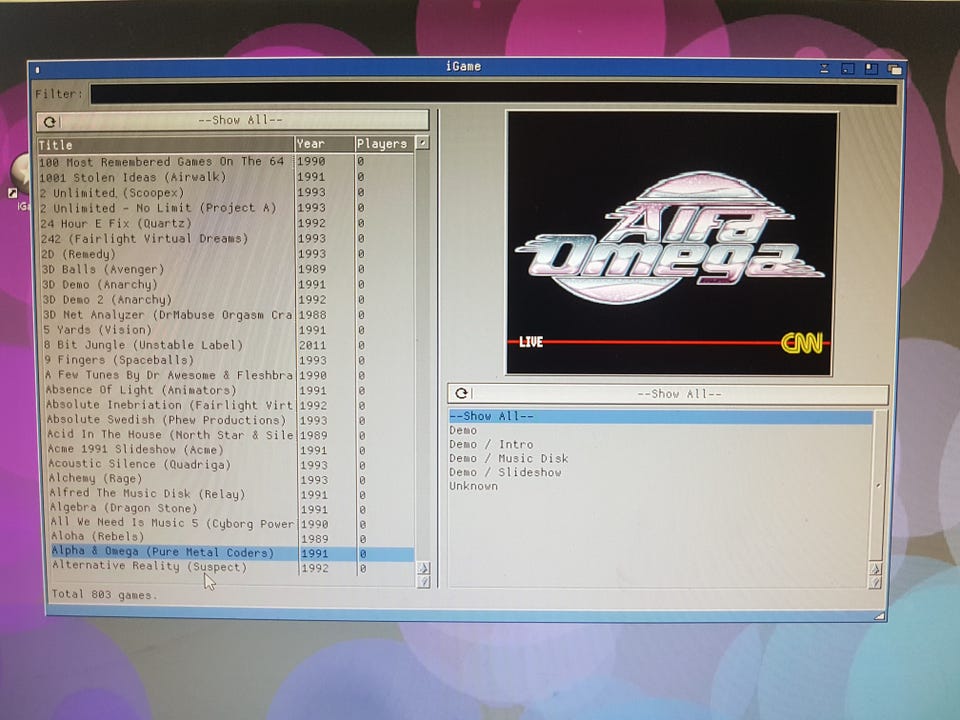The image size is (960, 720).
Task: Select Acme 1991 Slideshow (Acme)
Action: point(231,449)
